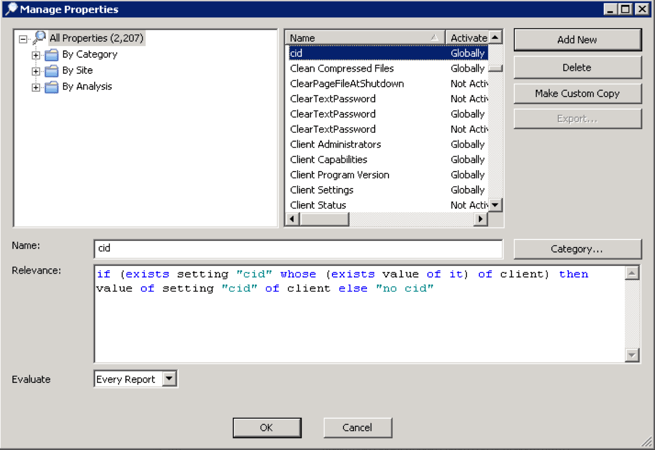Click the All Properties magnifier icon
655x450 pixels.
[39, 38]
